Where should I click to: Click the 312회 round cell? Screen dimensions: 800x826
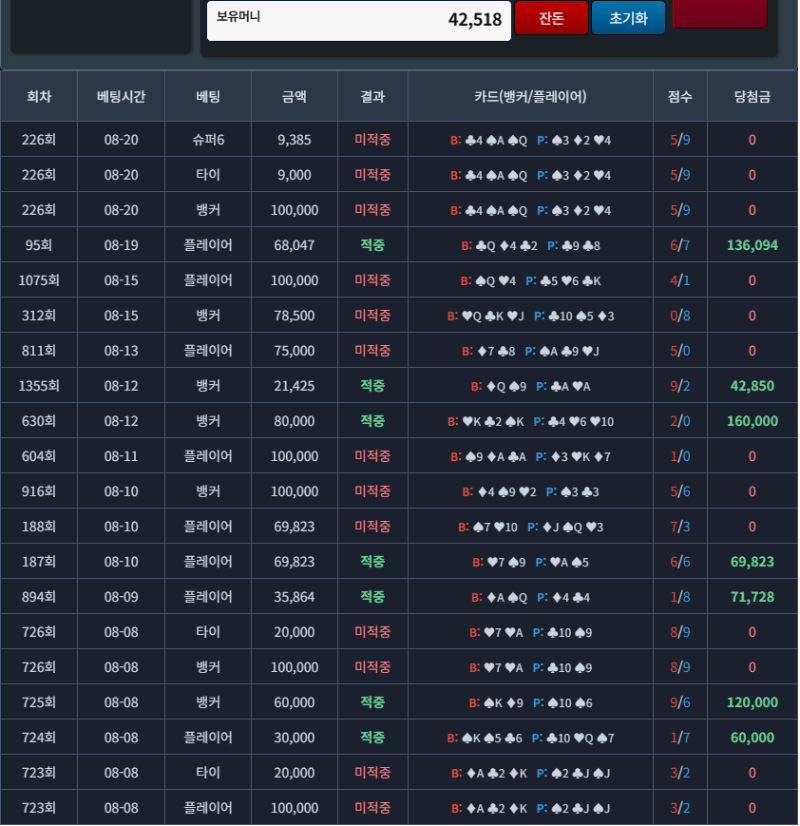(x=39, y=316)
